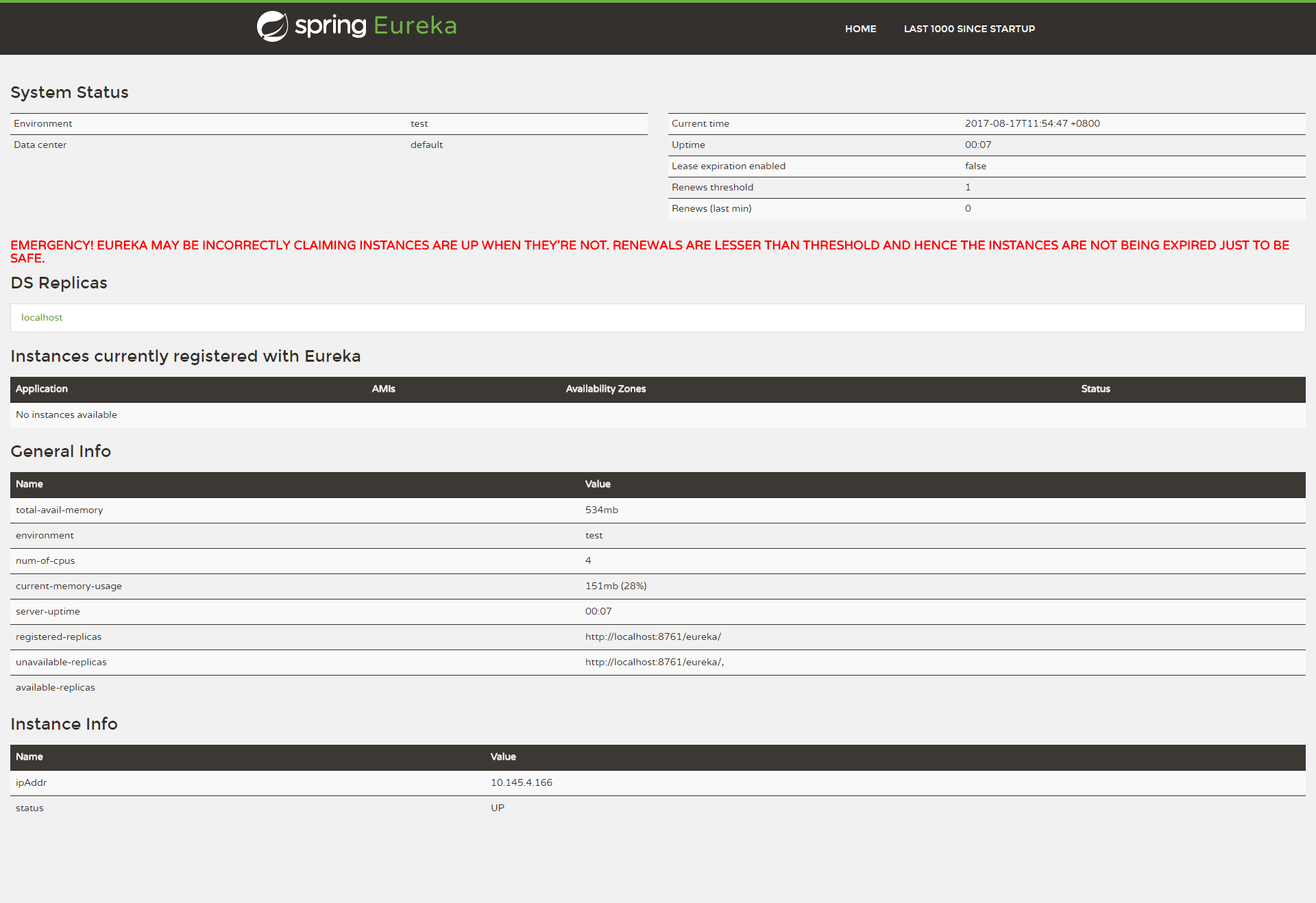Click the Eureka brand text
Viewport: 1316px width, 903px height.
415,26
